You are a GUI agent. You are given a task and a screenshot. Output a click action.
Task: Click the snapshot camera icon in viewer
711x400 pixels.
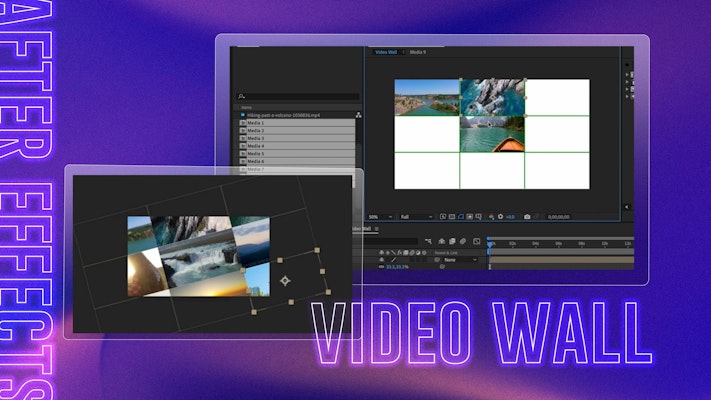527,216
